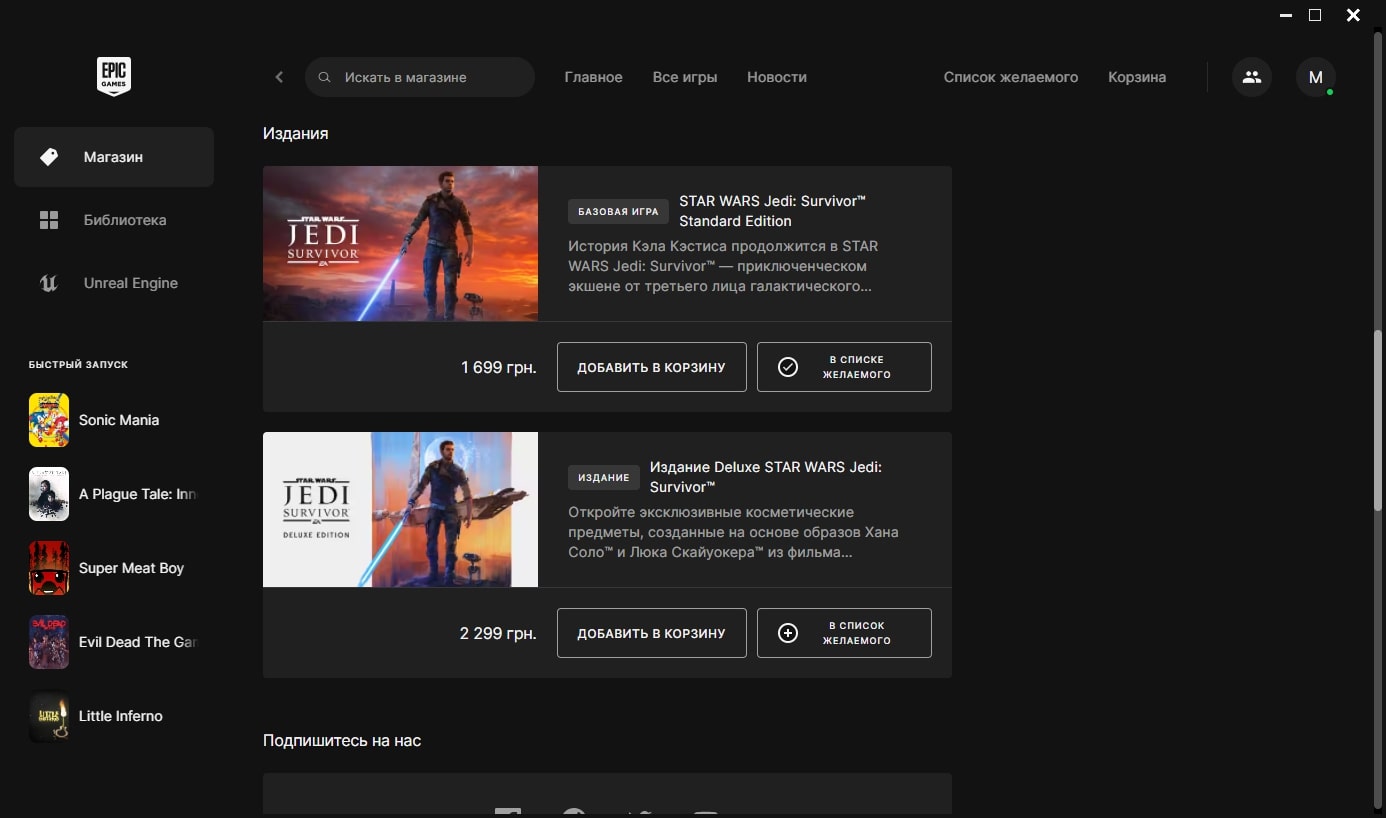Viewport: 1386px width, 818px height.
Task: Click the Super Meat Boy label
Action: tap(131, 568)
